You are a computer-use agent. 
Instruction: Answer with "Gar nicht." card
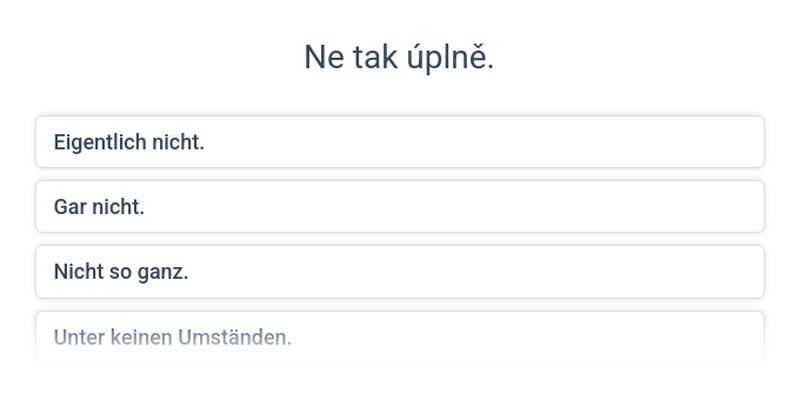400,207
